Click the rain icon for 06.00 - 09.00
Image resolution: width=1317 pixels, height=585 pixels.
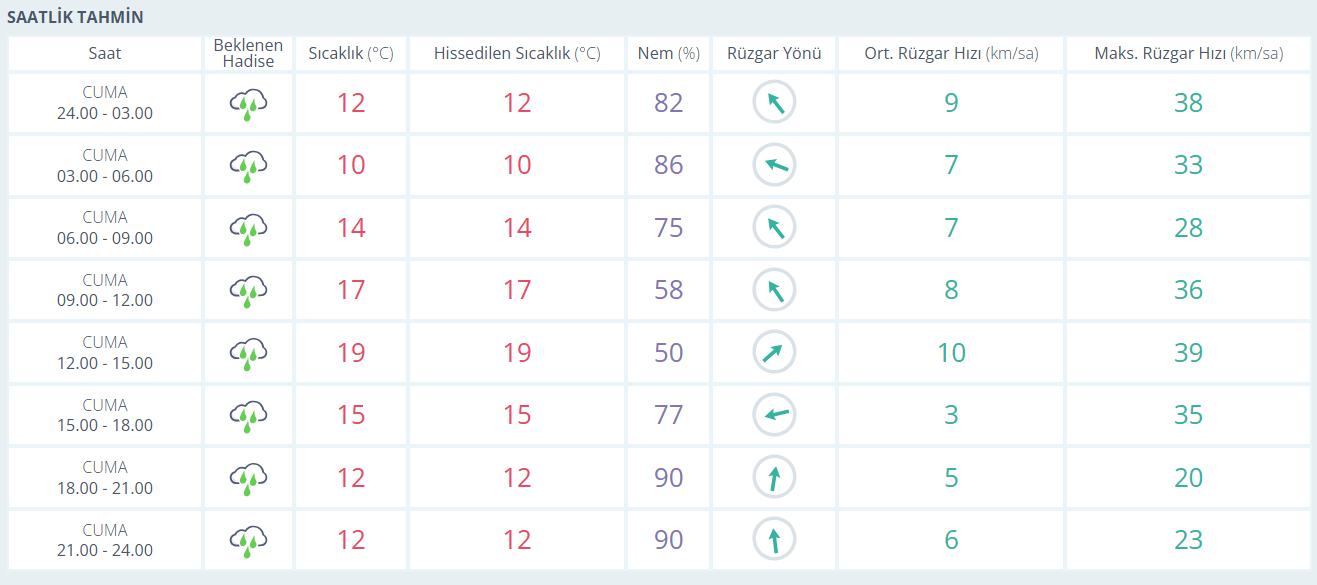pyautogui.click(x=249, y=229)
